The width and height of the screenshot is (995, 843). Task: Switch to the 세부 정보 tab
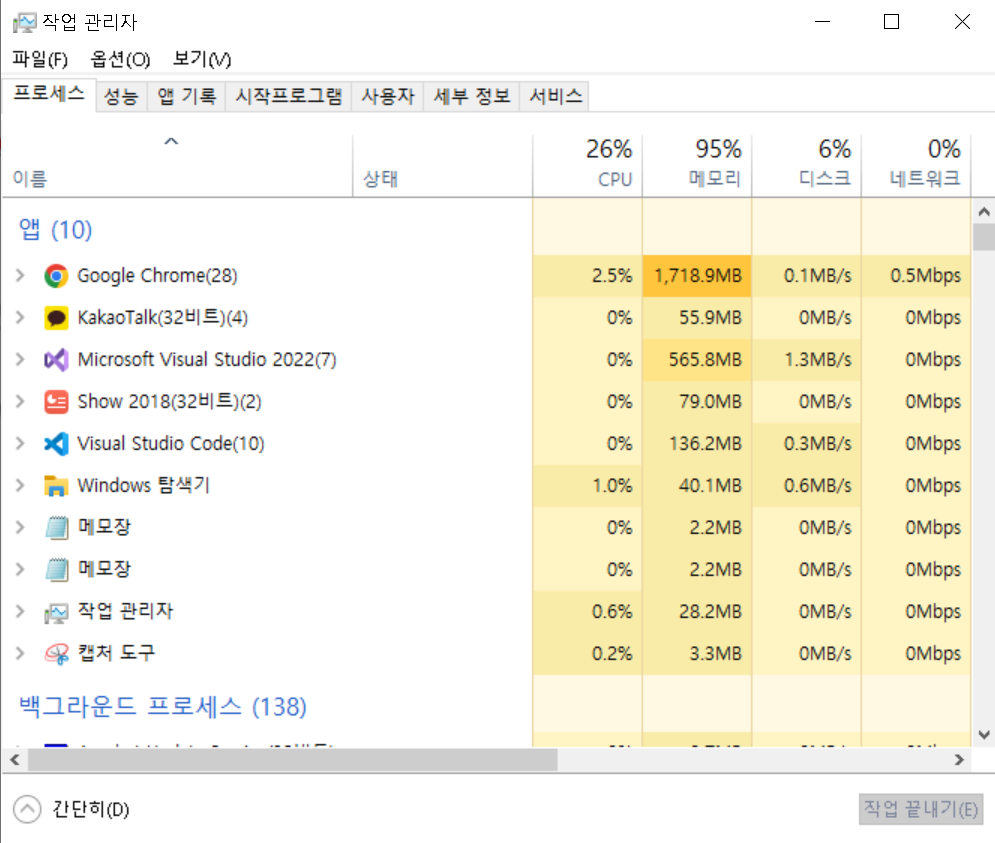click(471, 96)
